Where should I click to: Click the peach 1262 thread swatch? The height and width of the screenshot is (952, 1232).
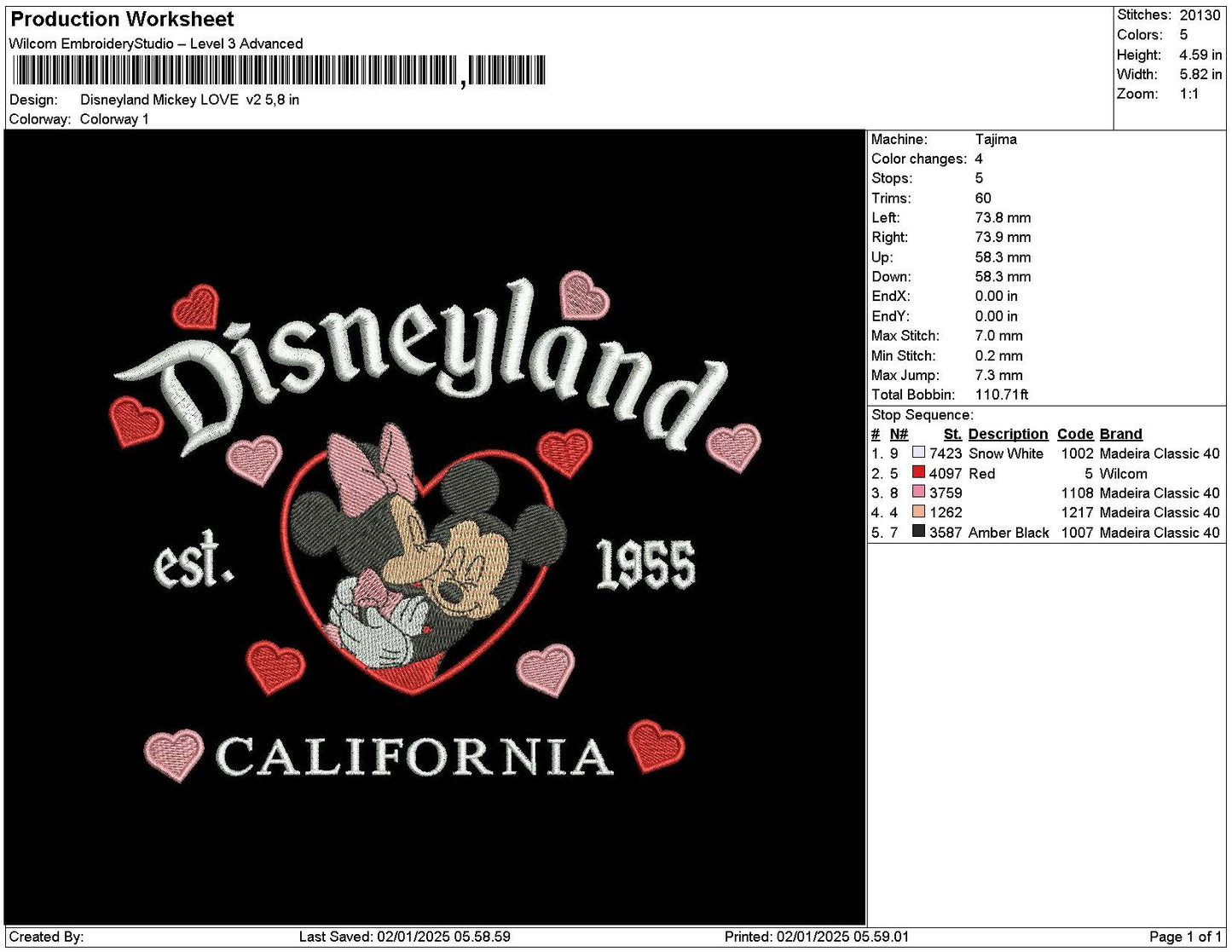(918, 511)
